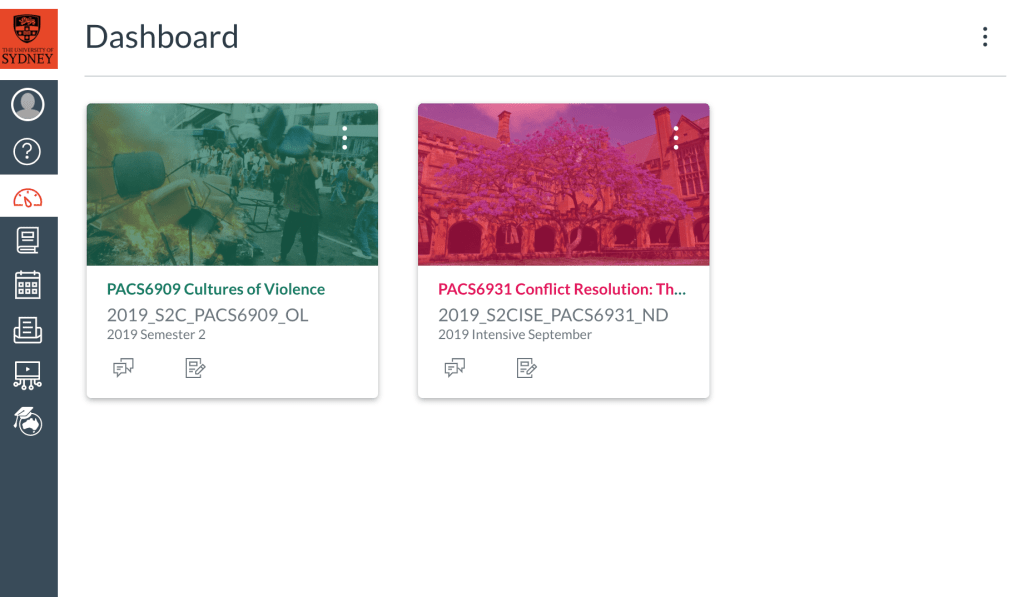Image resolution: width=1023 pixels, height=597 pixels.
Task: Click the University of Sydney logo
Action: tap(28, 39)
